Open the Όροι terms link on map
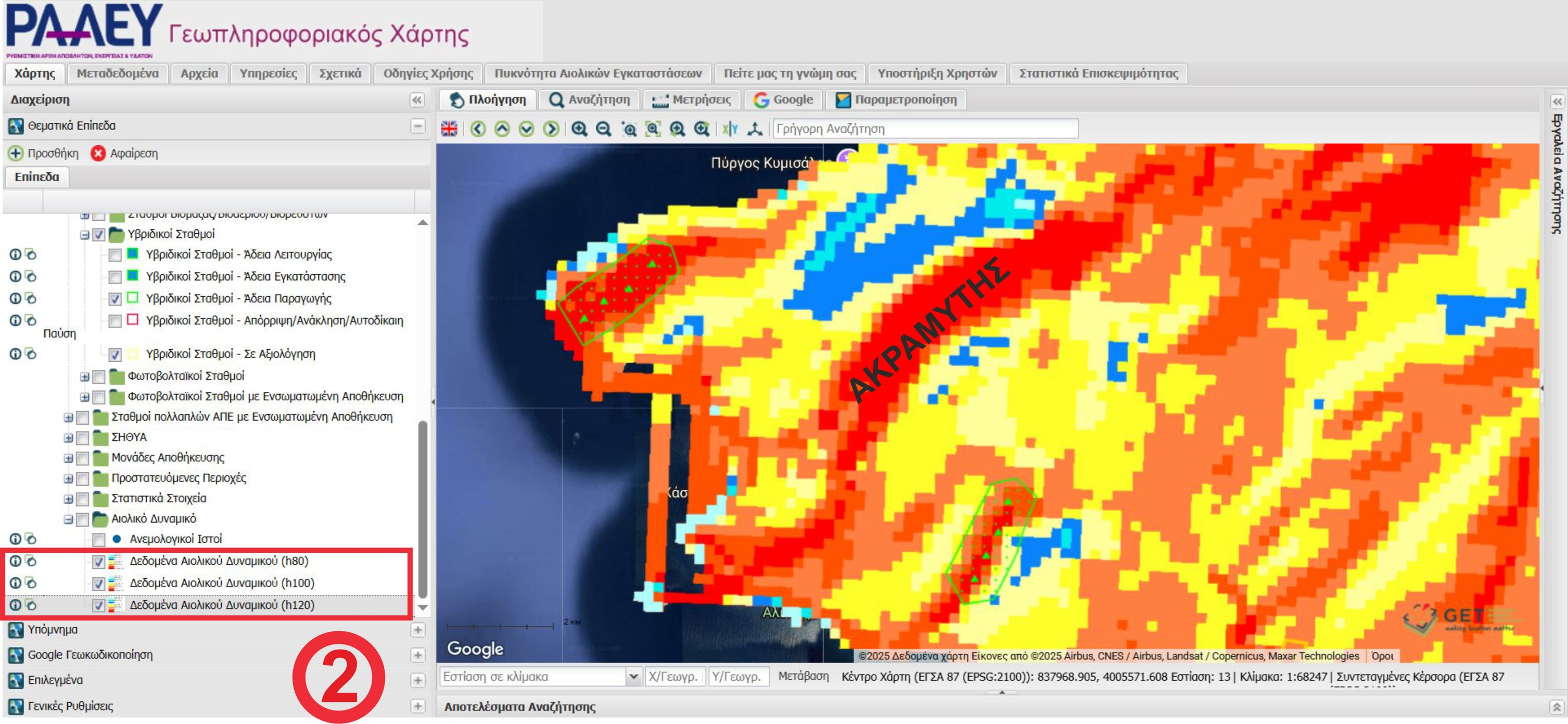Image resolution: width=1568 pixels, height=724 pixels. click(1382, 656)
